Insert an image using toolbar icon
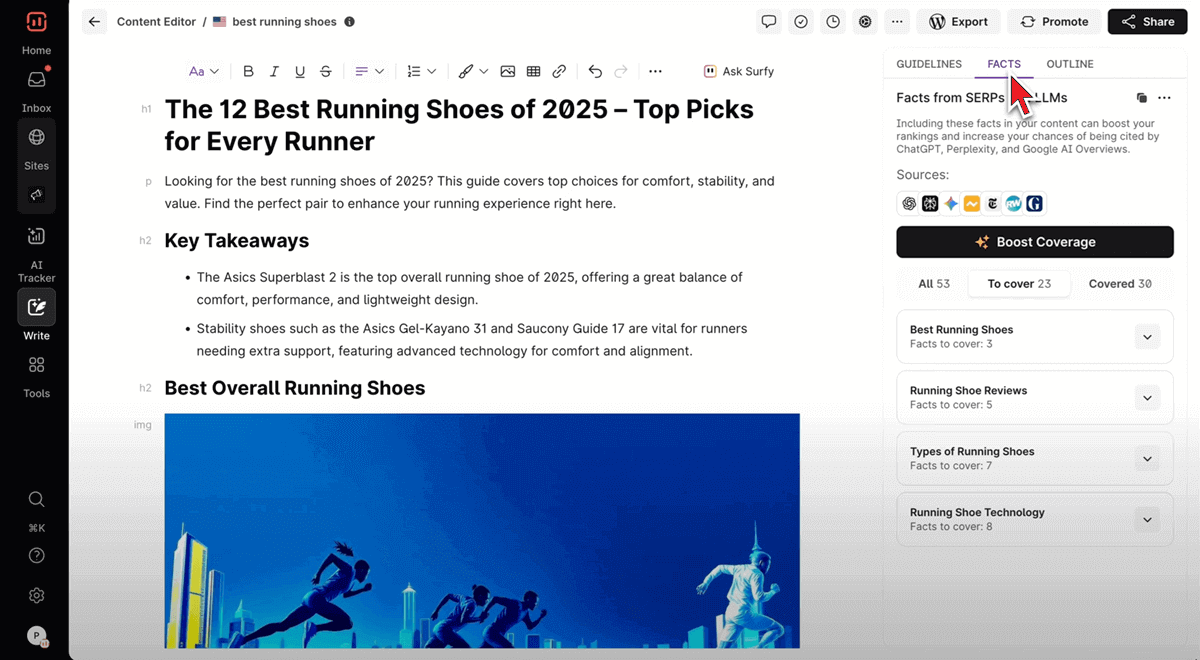The image size is (1200, 660). point(508,71)
